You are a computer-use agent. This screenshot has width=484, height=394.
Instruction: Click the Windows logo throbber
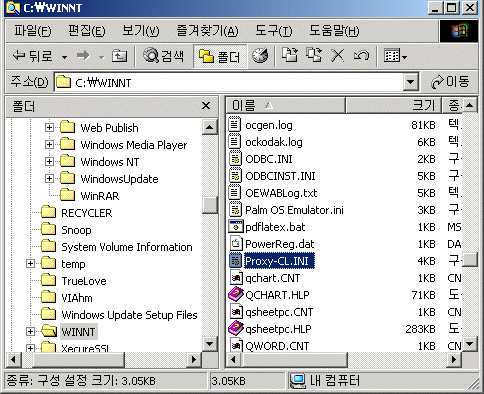460,31
